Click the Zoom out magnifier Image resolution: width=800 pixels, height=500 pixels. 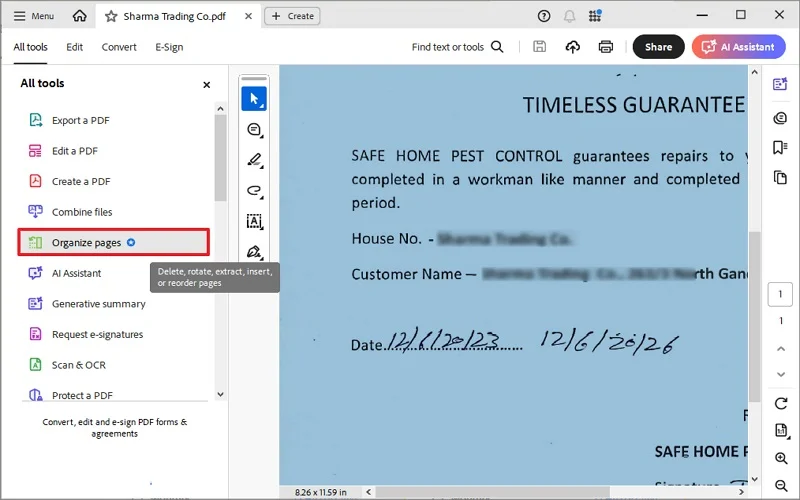(781, 485)
